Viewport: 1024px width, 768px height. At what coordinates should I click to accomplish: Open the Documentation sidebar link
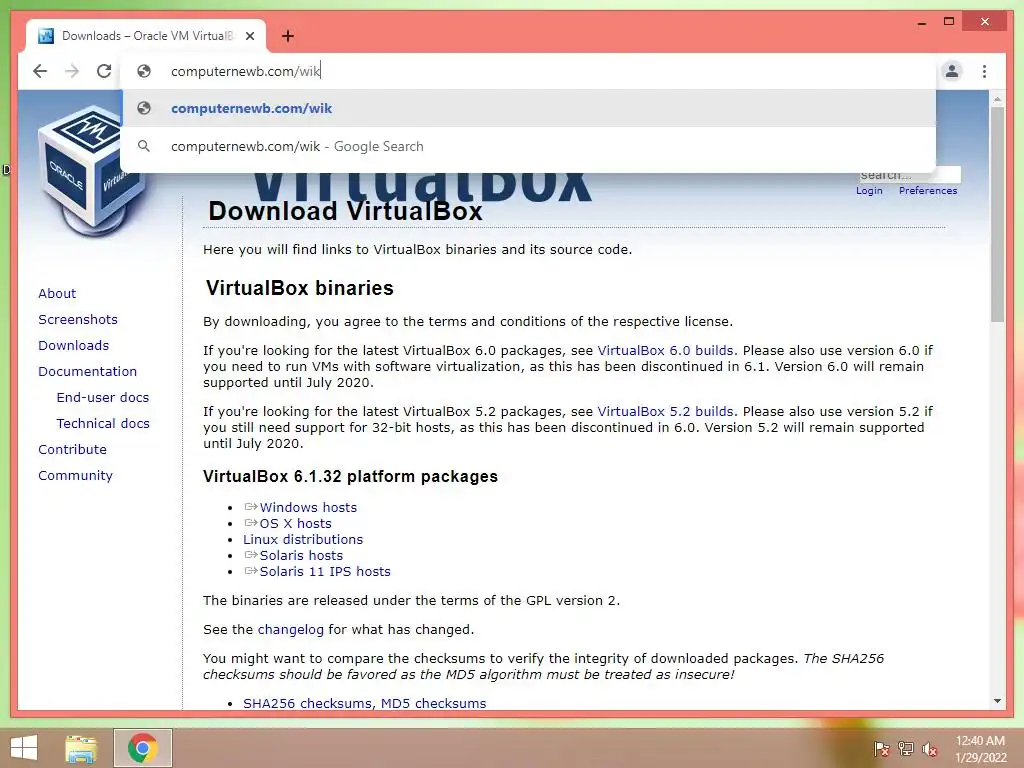pos(88,372)
